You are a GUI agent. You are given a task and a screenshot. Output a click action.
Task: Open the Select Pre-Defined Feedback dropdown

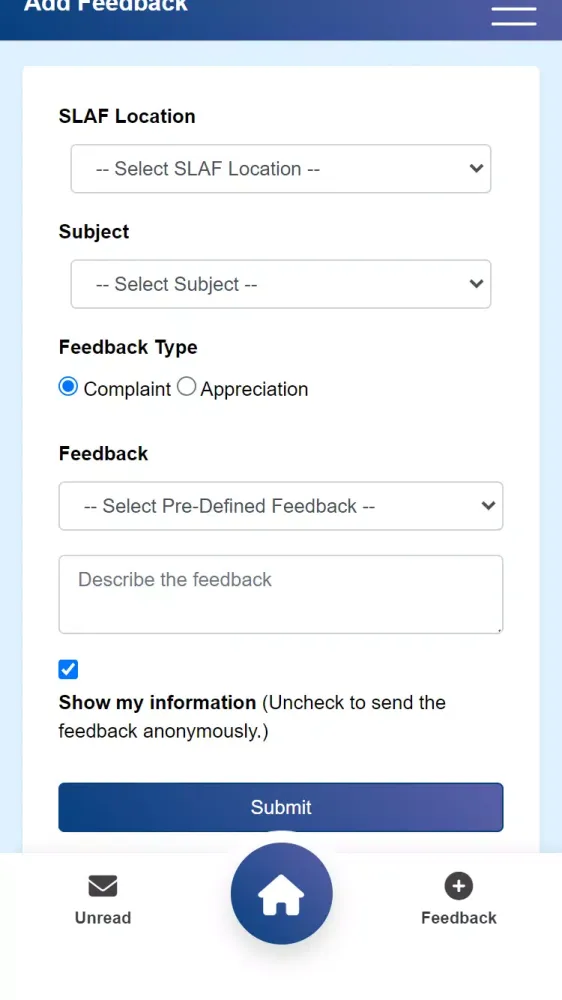(x=281, y=506)
